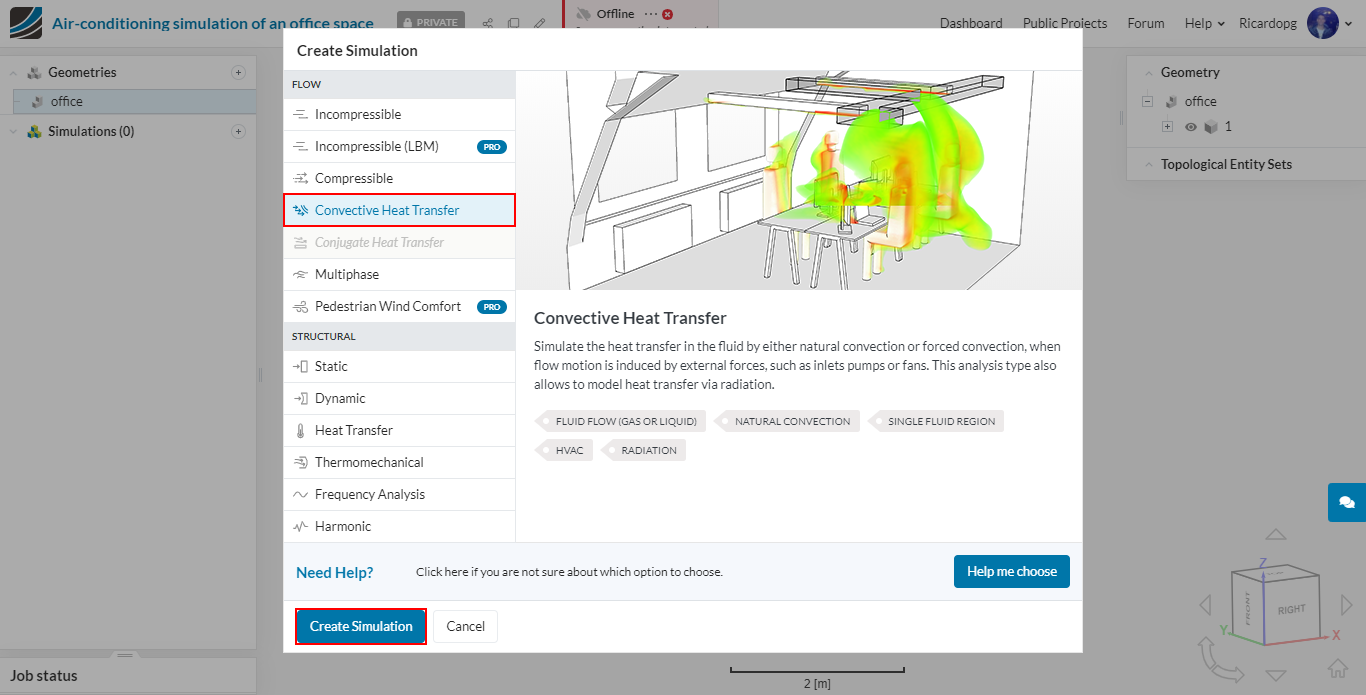Click the PRO badge beside Pedestrian Wind Comfort
The width and height of the screenshot is (1366, 695).
coord(492,307)
